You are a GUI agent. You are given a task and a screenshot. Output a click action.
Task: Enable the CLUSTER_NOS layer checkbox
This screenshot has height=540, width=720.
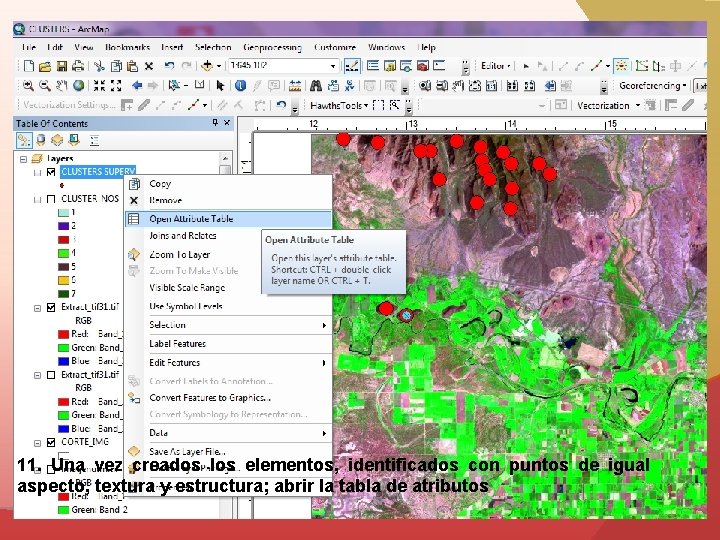coord(51,199)
